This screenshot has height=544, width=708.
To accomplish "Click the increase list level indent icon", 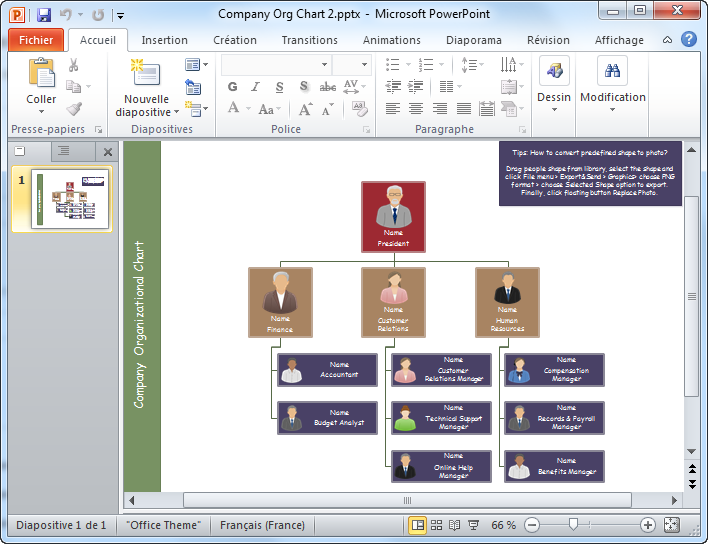I will tap(415, 86).
